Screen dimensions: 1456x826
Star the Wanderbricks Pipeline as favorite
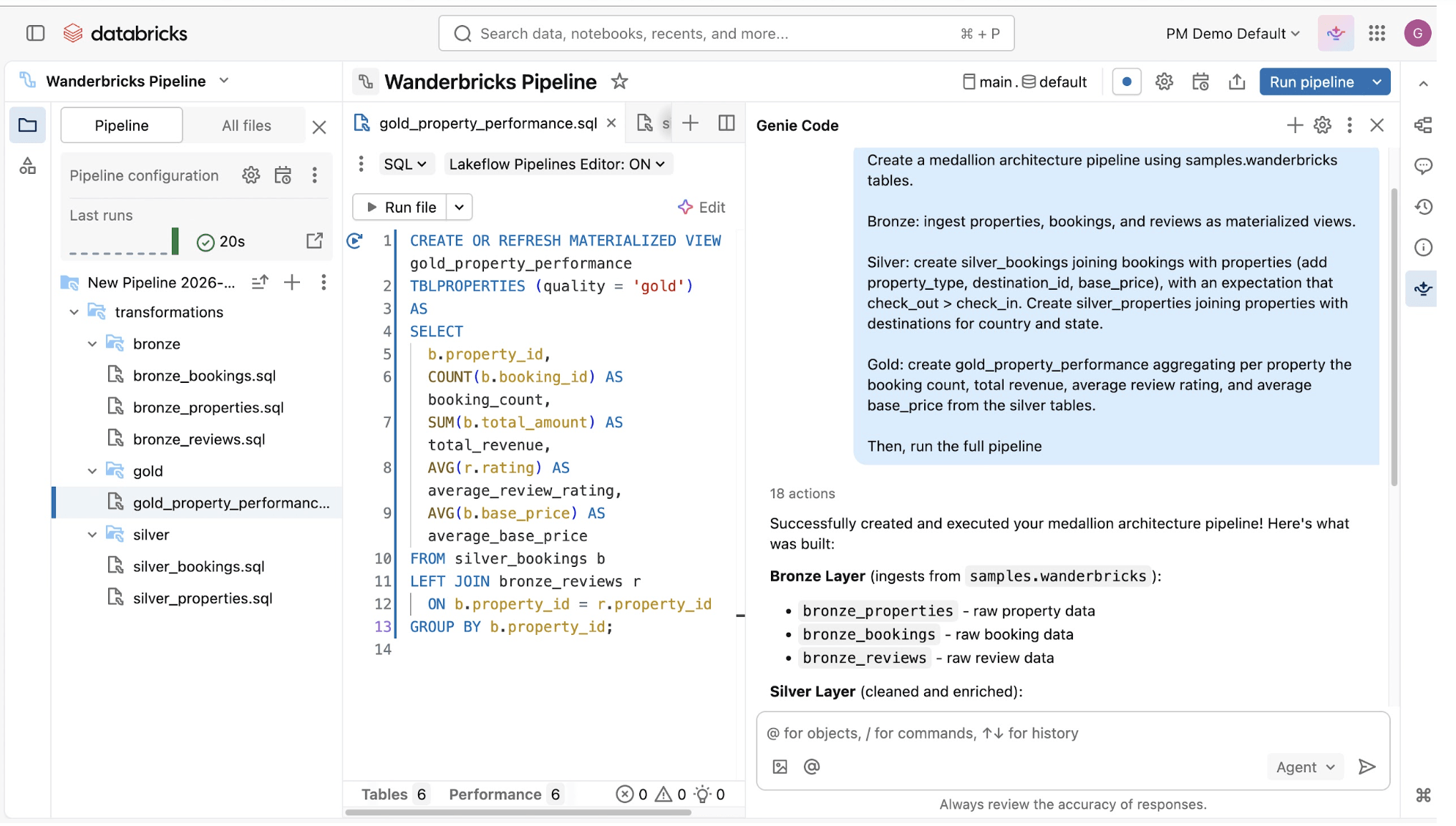tap(619, 82)
